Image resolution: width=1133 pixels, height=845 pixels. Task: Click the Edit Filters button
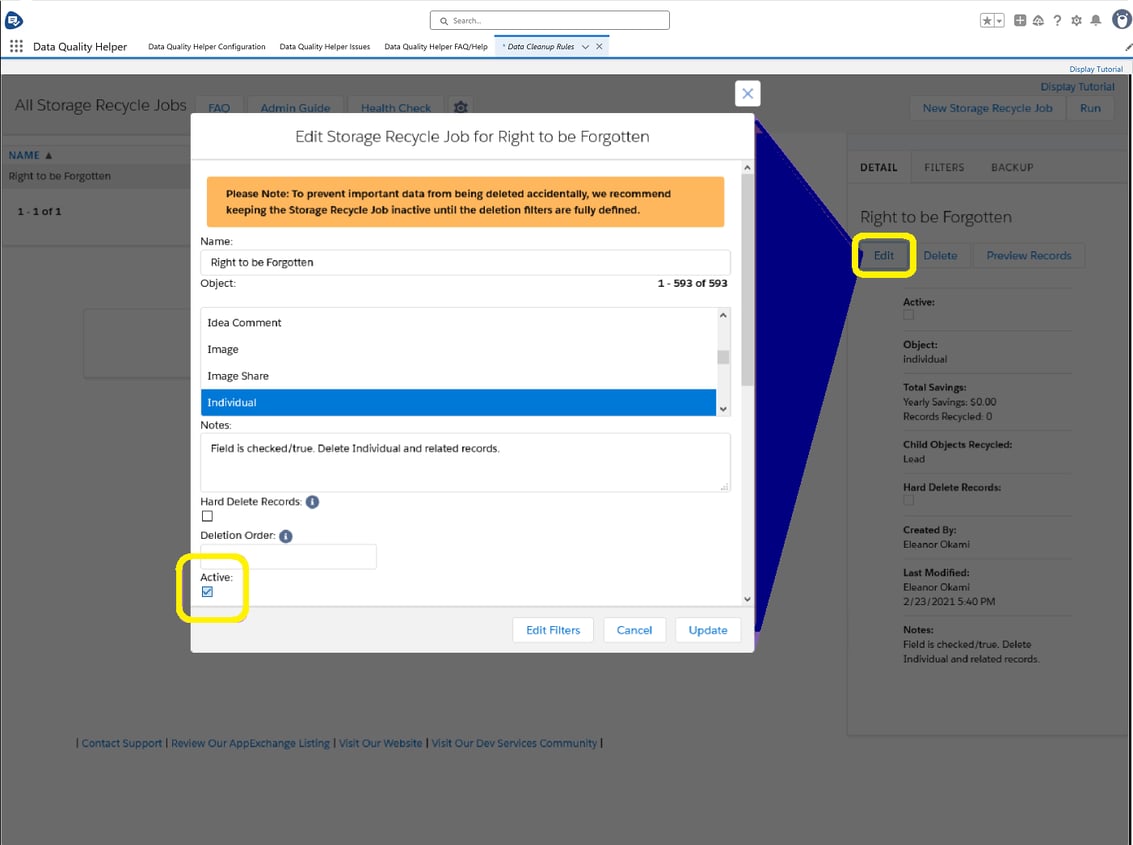553,630
